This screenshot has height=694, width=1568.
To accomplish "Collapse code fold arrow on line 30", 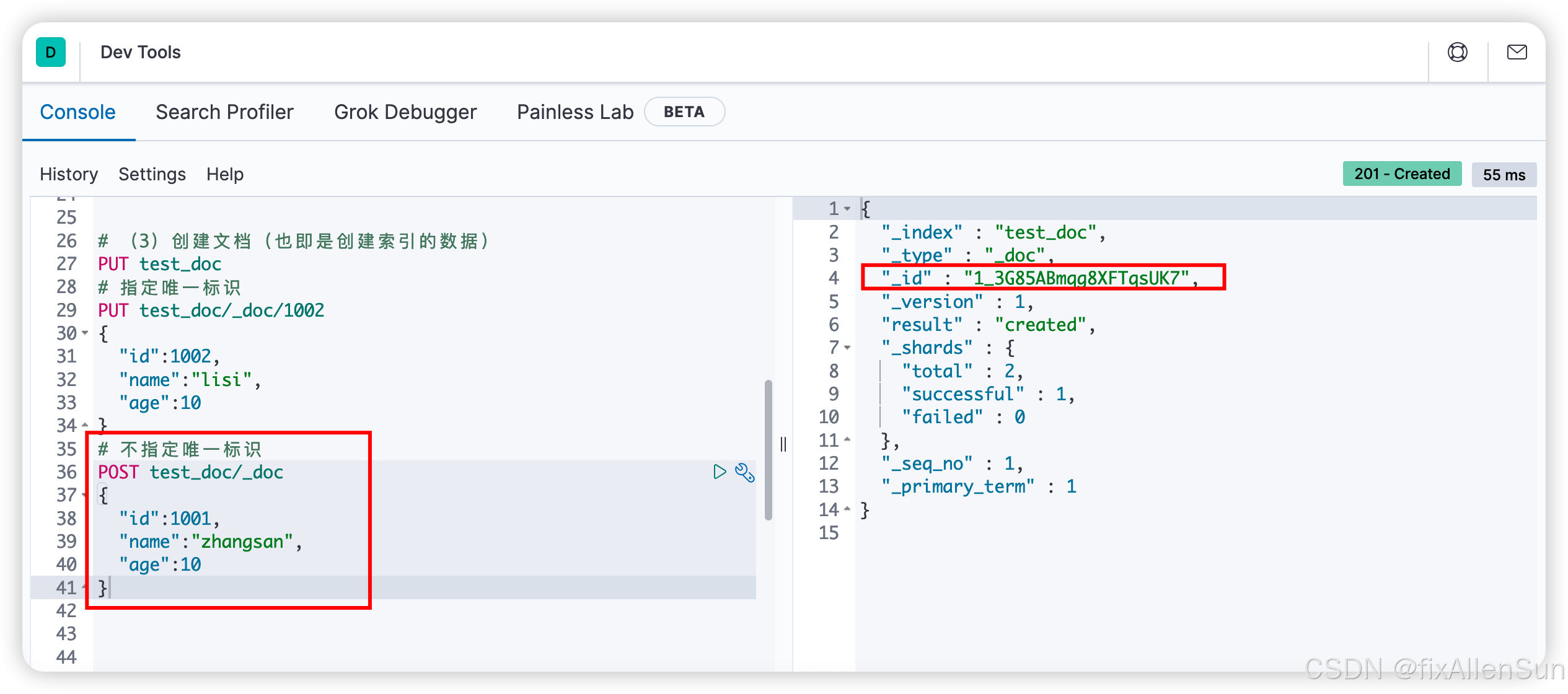I will [85, 333].
